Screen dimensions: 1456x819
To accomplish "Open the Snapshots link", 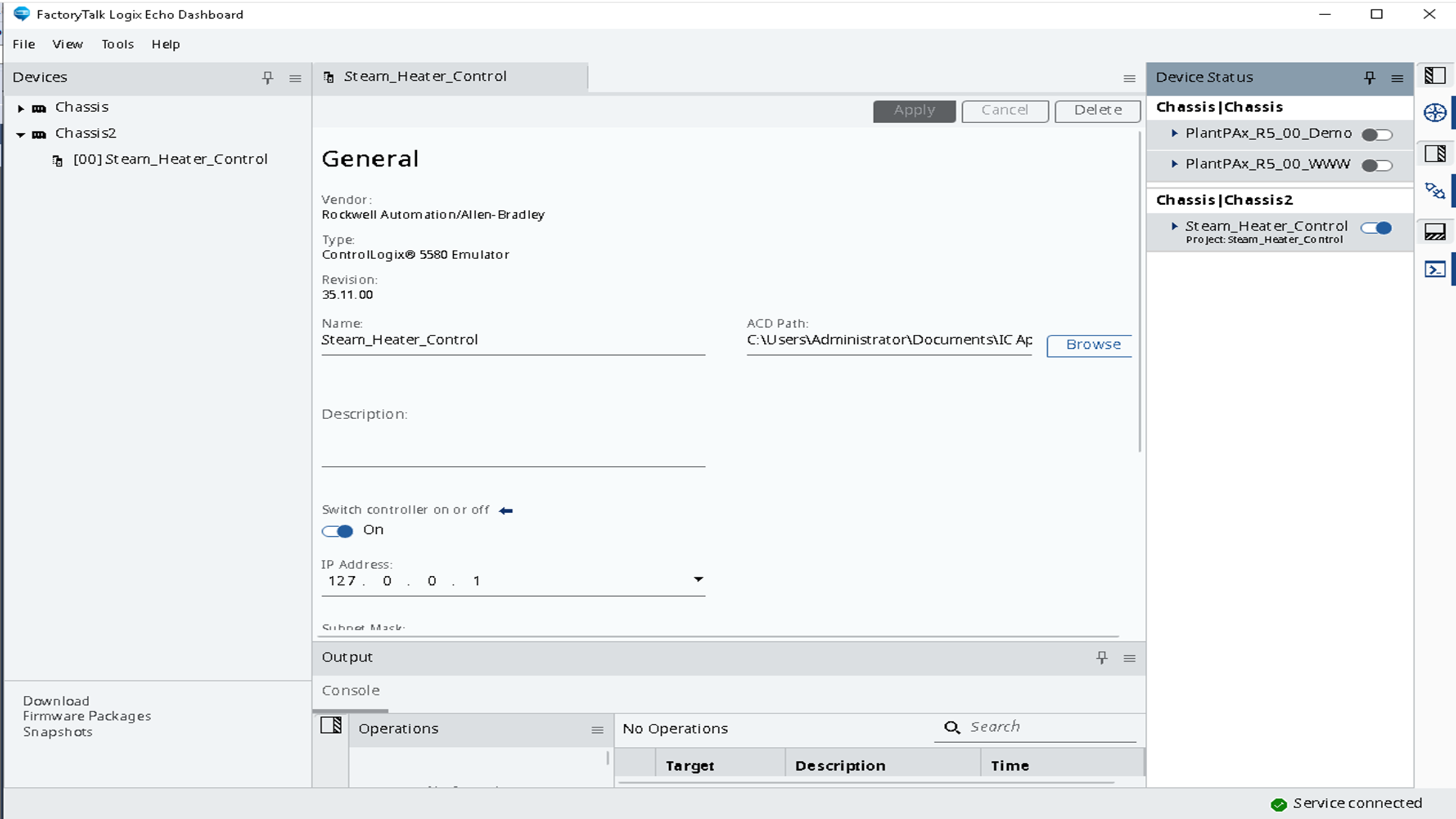I will 58,732.
